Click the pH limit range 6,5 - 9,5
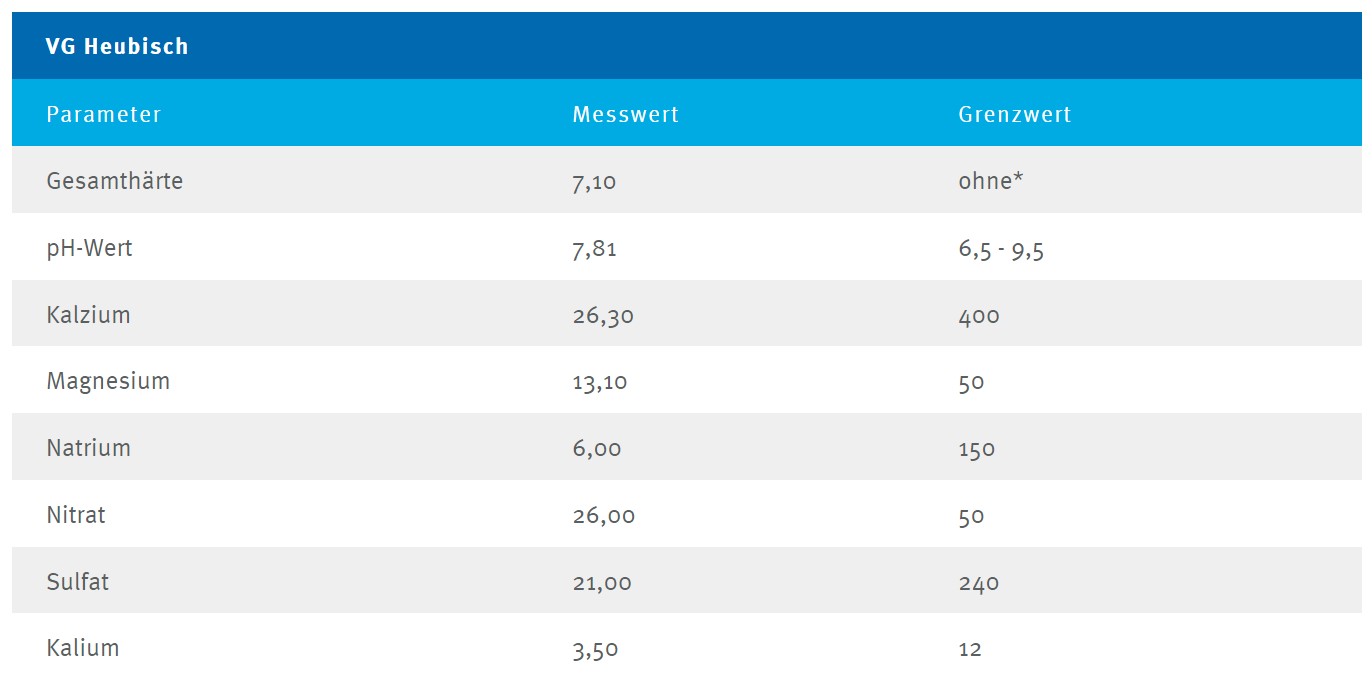The height and width of the screenshot is (696, 1372). 1001,248
